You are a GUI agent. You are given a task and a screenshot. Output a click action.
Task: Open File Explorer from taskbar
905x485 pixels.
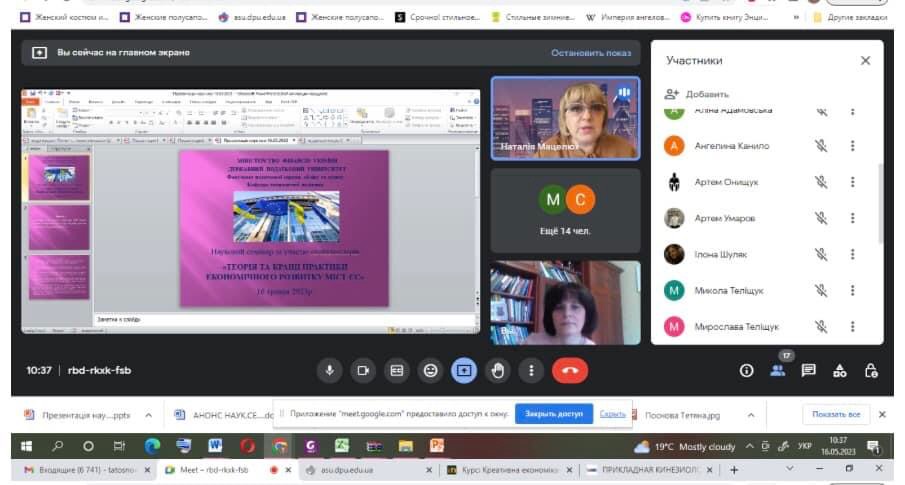point(406,446)
